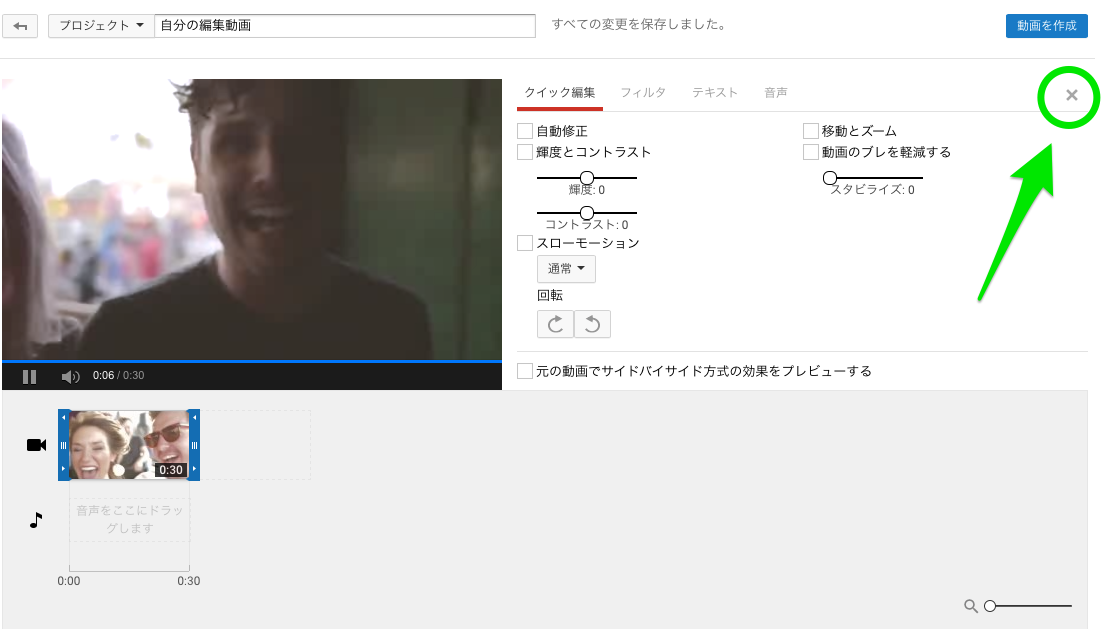Click the left trim handle of clip
This screenshot has width=1101, height=629.
pyautogui.click(x=64, y=445)
